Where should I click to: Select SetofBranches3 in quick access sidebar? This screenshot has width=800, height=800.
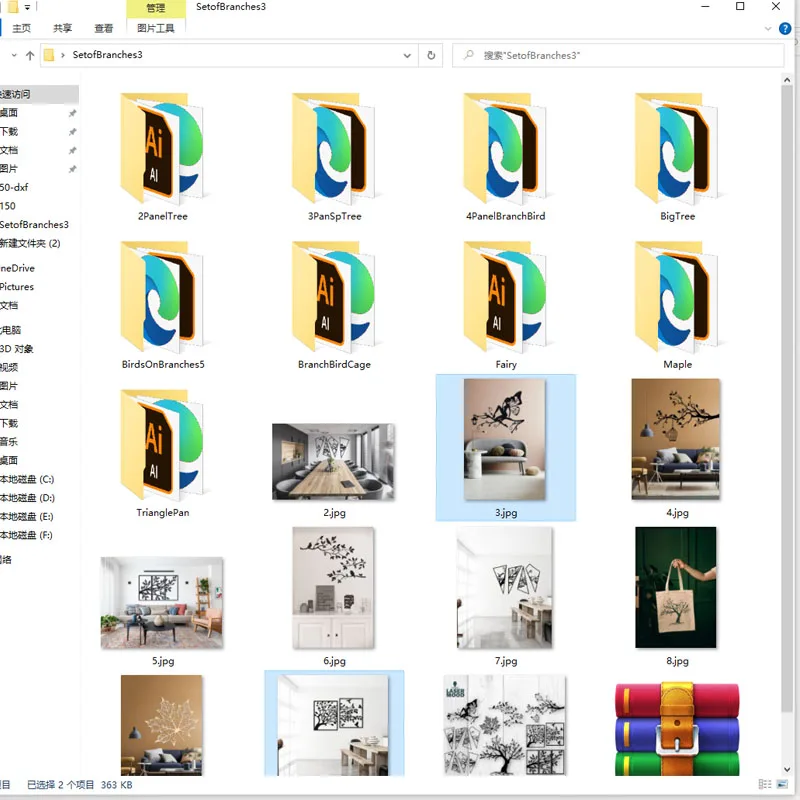[34, 224]
